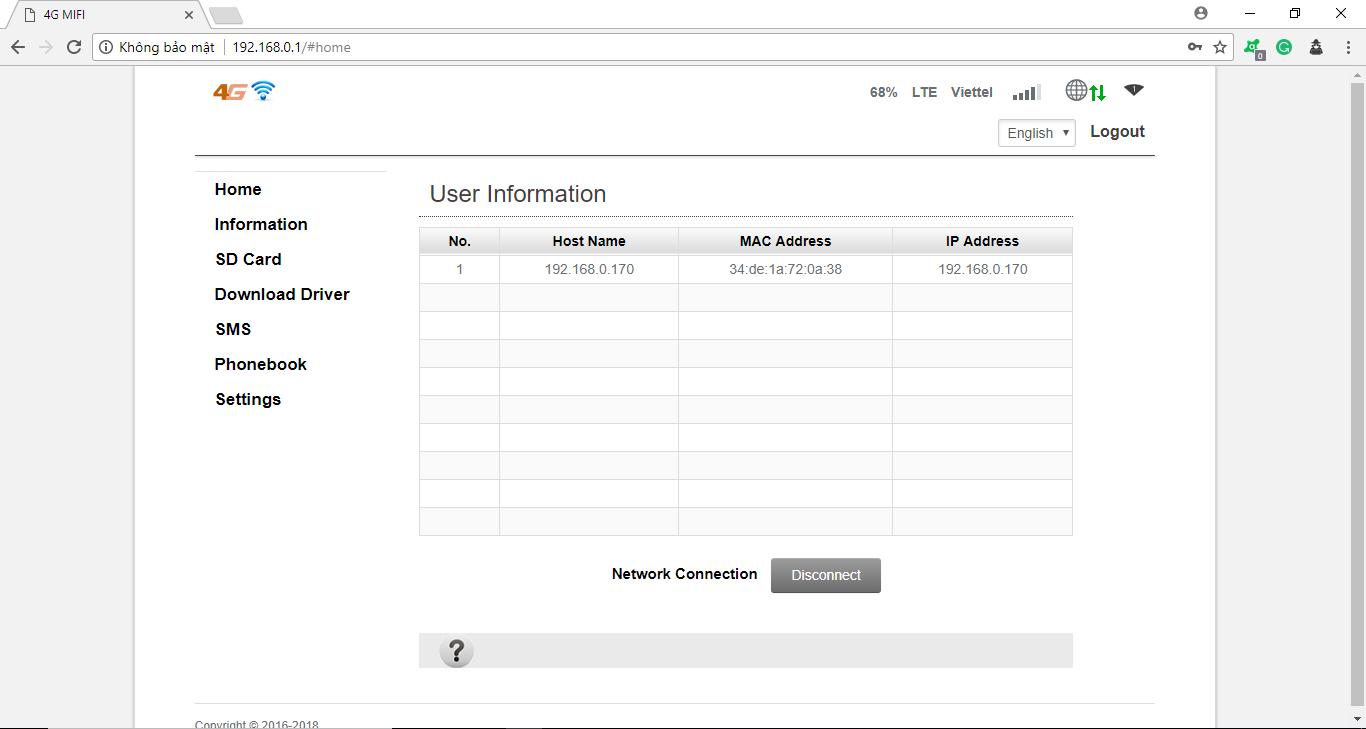Click the WiFi status icon in header
This screenshot has width=1366, height=729.
click(1133, 90)
